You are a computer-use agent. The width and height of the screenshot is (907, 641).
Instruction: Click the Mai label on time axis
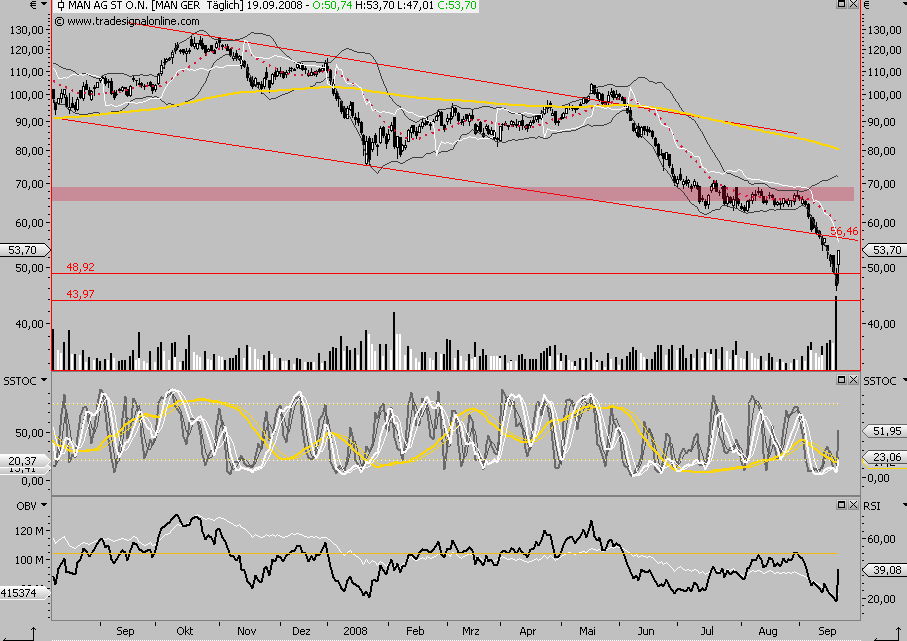click(587, 631)
